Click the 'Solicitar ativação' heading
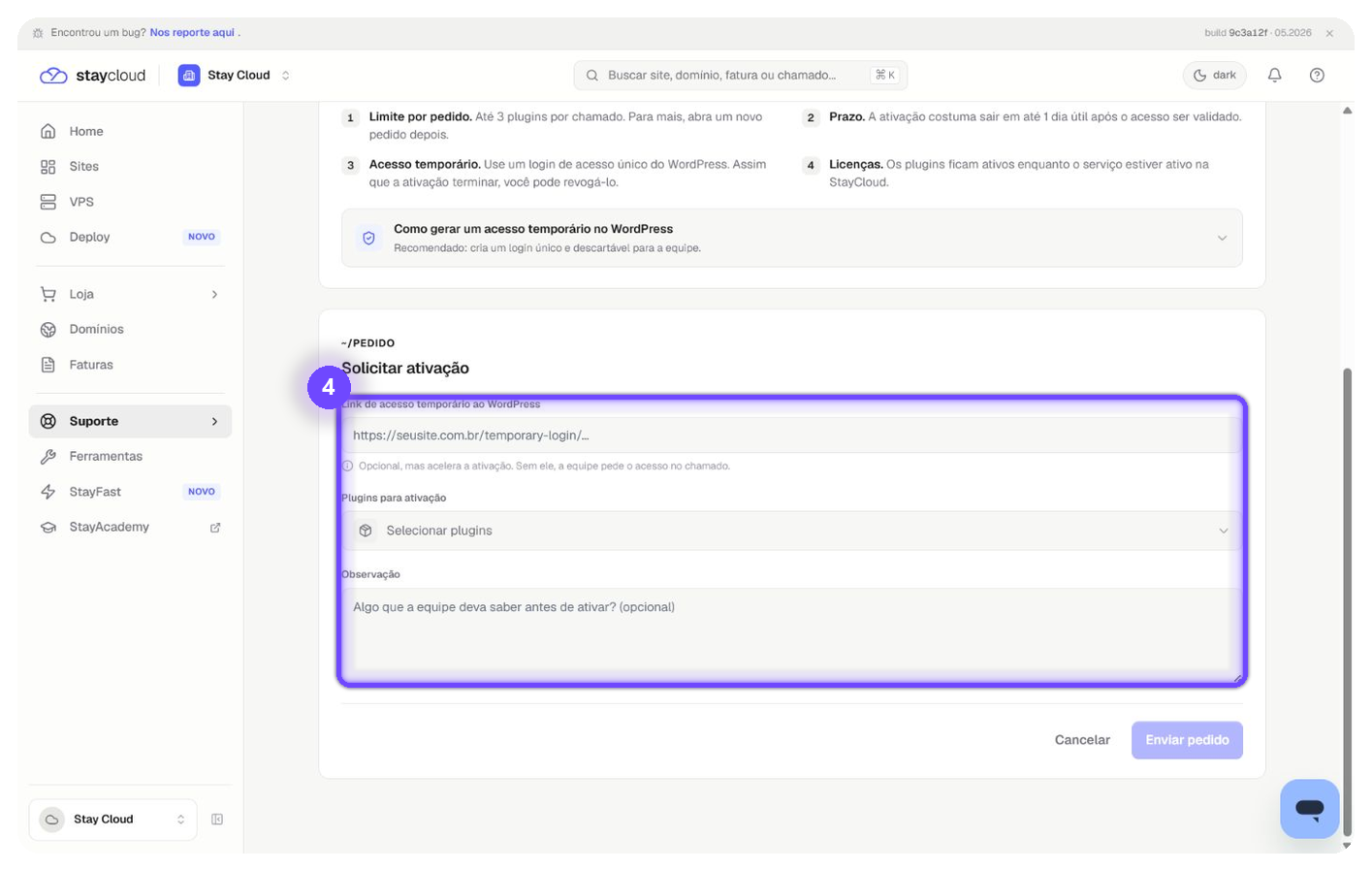 pos(405,369)
